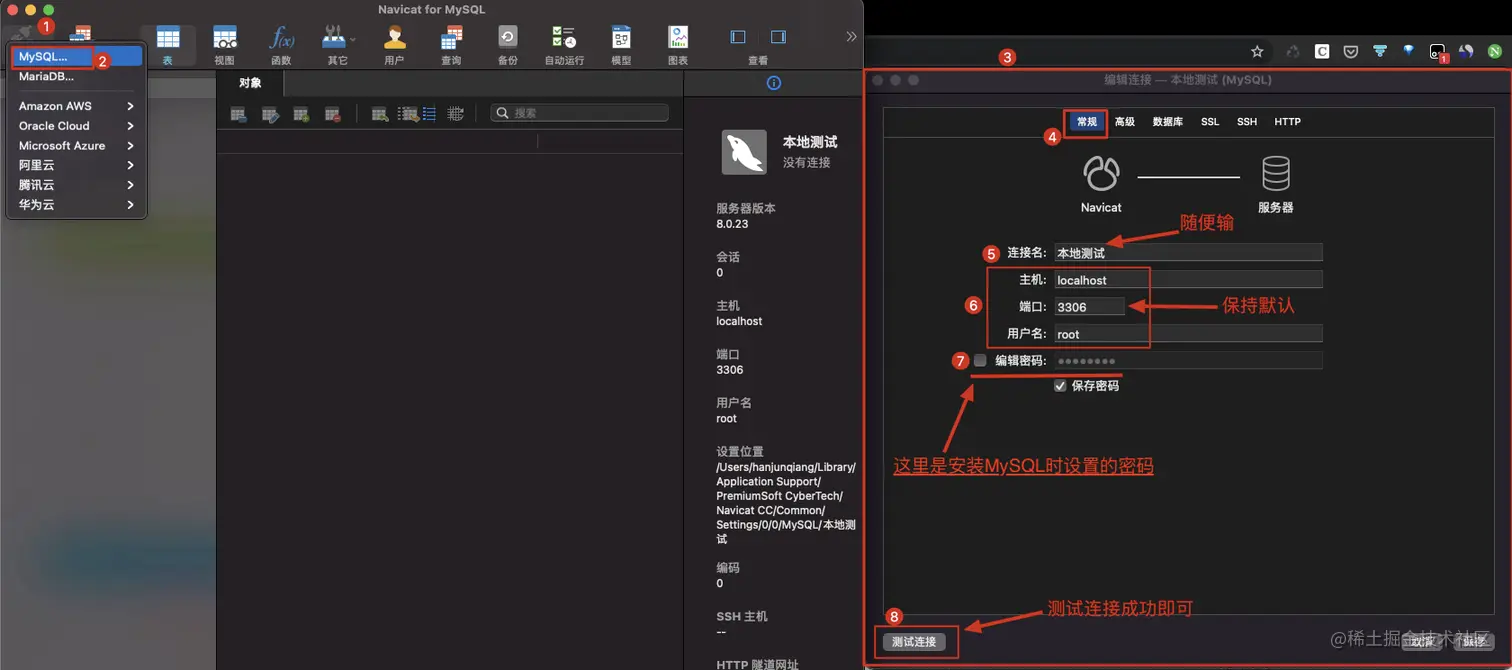This screenshot has width=1512, height=670.
Task: Click the 服务器版本 value 8.0.23
Action: click(732, 224)
